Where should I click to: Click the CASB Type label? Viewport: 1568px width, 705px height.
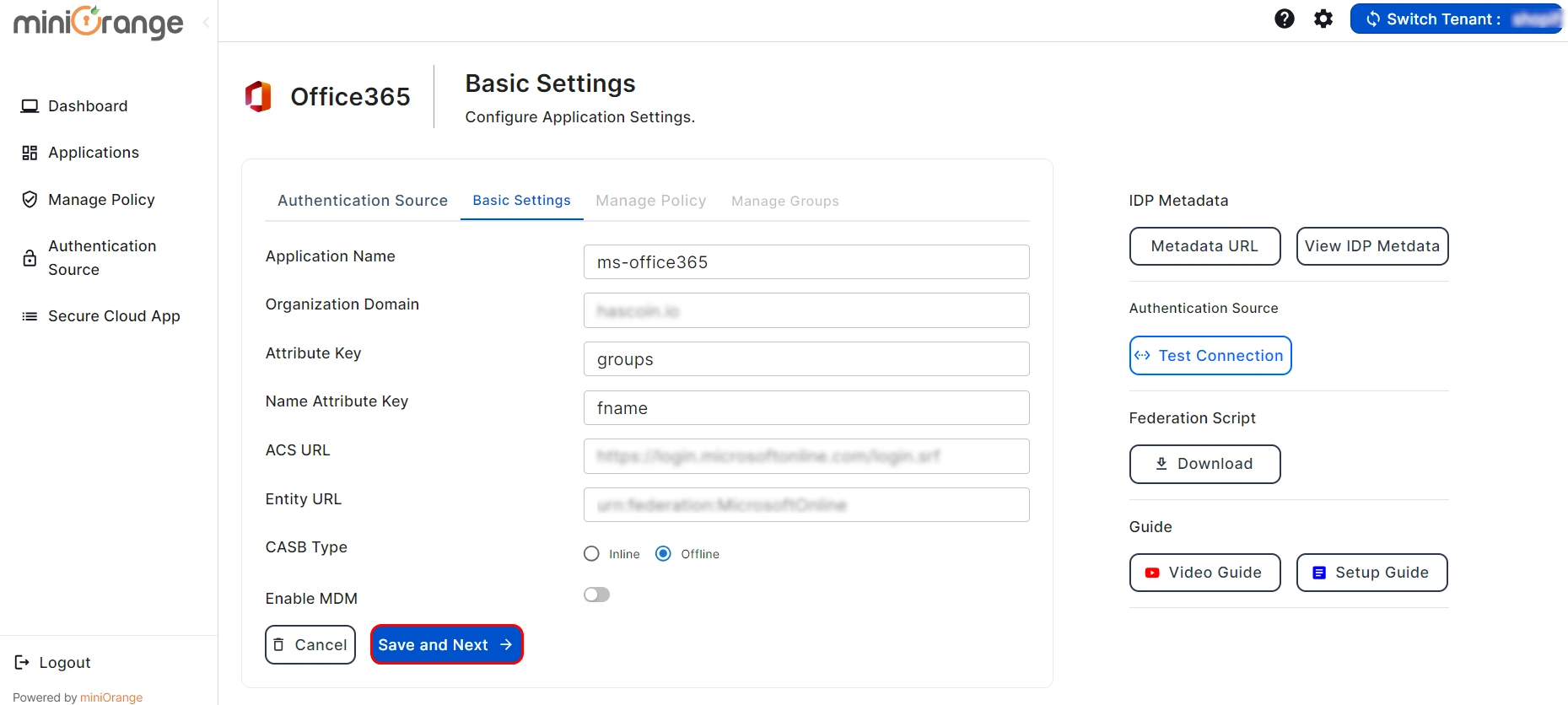pos(306,547)
